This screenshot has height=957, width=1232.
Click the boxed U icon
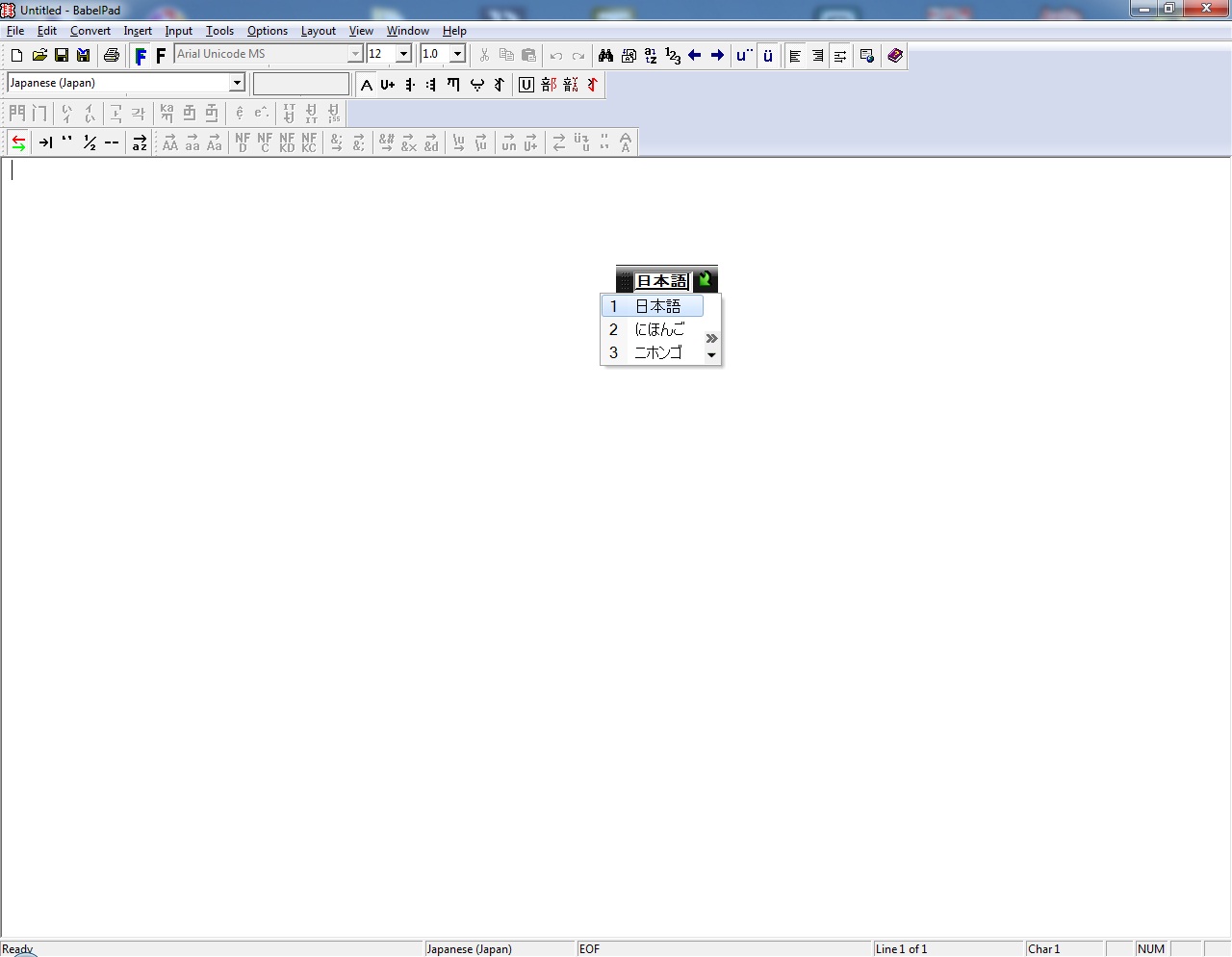pyautogui.click(x=526, y=85)
